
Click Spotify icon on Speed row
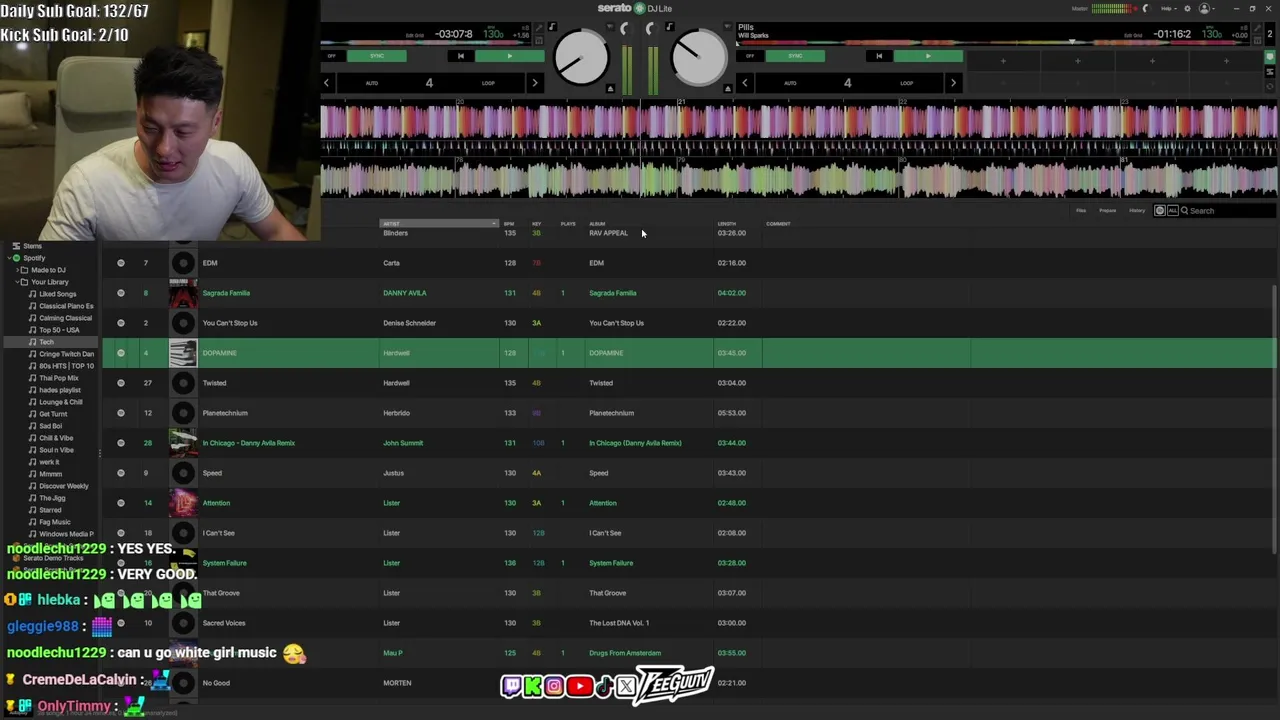tap(121, 473)
